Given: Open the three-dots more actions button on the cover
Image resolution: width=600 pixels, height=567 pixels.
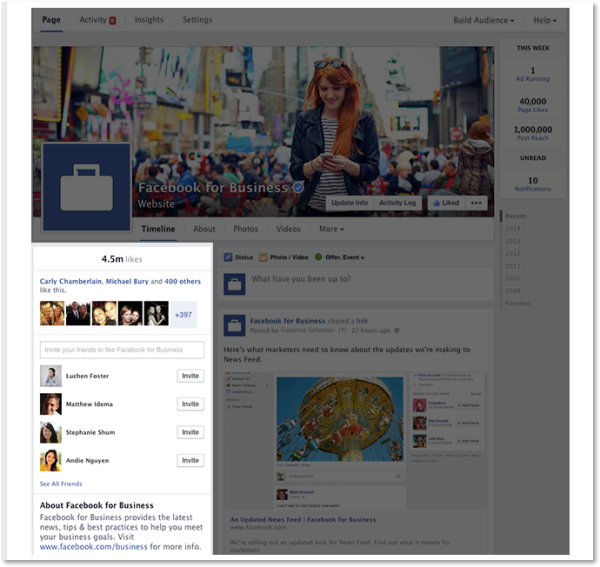Looking at the screenshot, I should tap(476, 203).
